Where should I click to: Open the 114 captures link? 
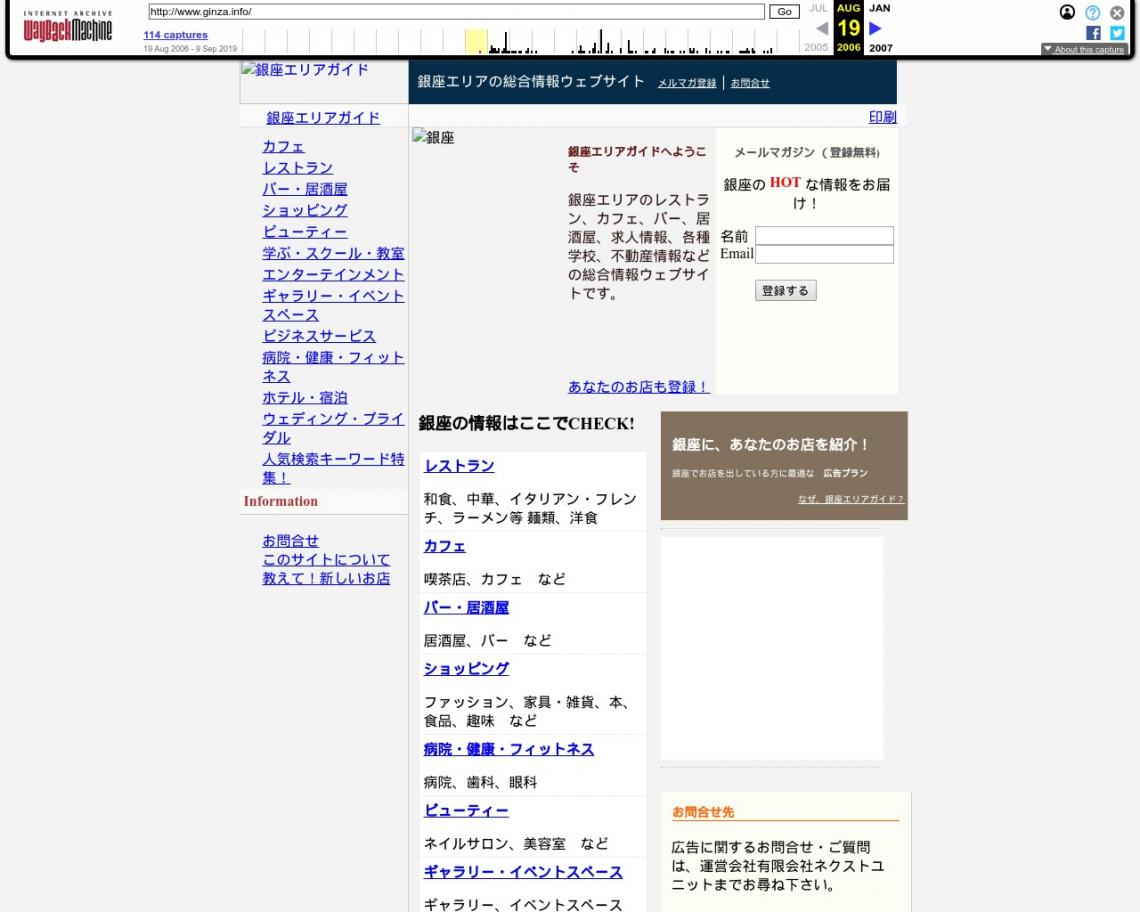[175, 35]
